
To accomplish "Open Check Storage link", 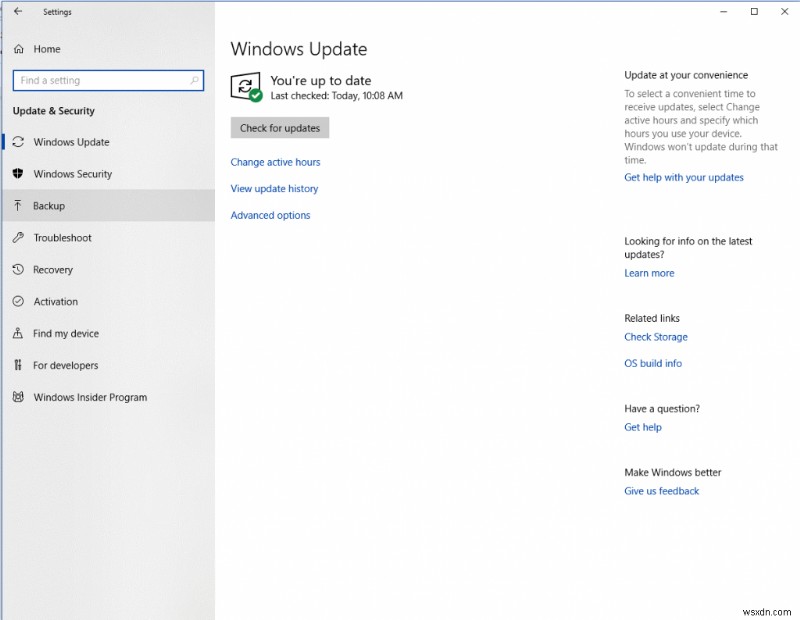I will (656, 337).
